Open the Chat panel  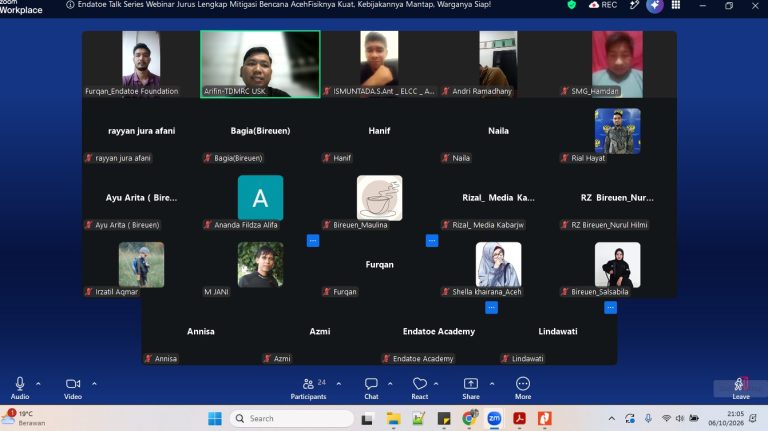[x=371, y=388]
